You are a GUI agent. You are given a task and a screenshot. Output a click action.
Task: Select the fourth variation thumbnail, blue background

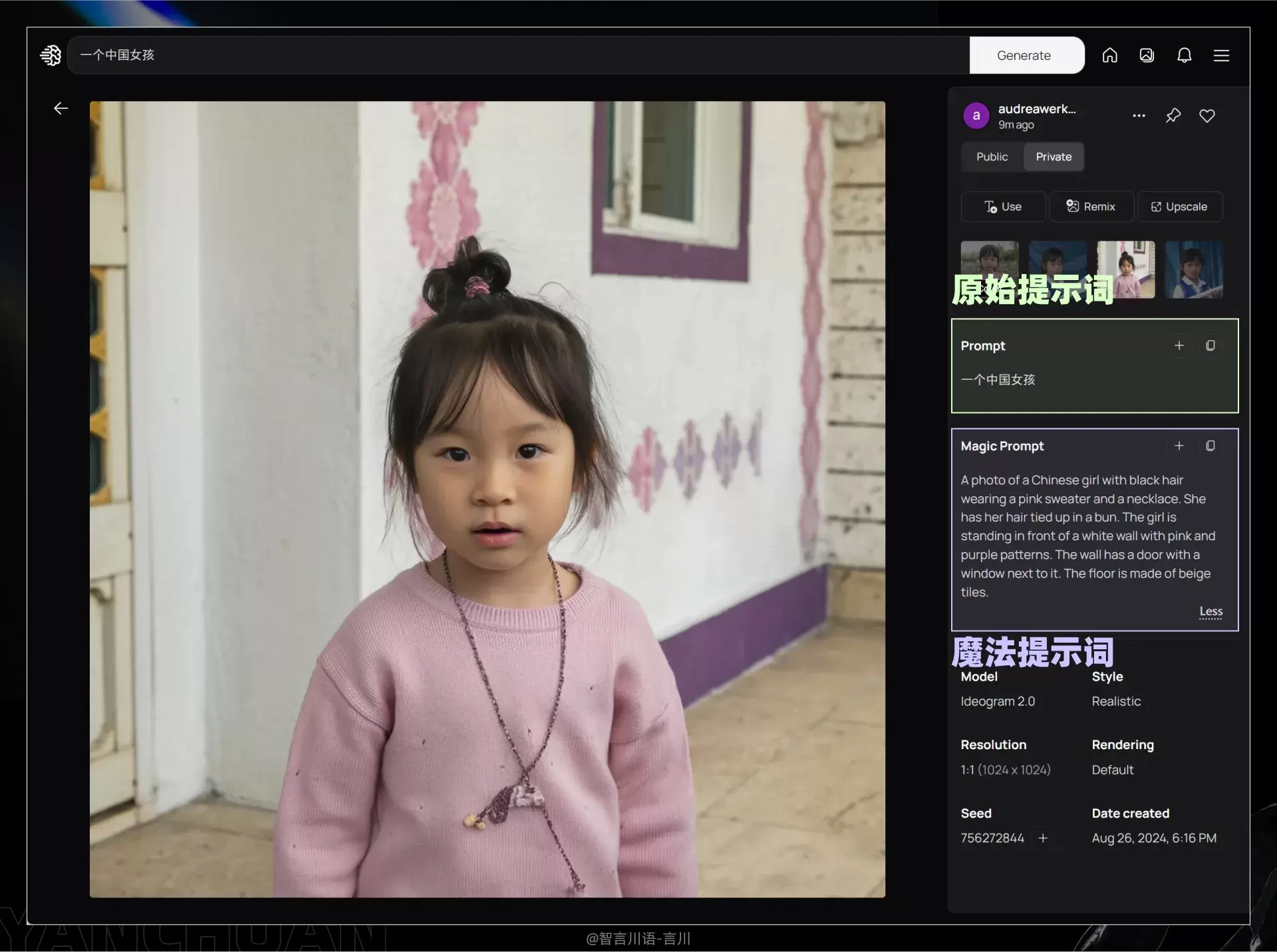click(1194, 269)
